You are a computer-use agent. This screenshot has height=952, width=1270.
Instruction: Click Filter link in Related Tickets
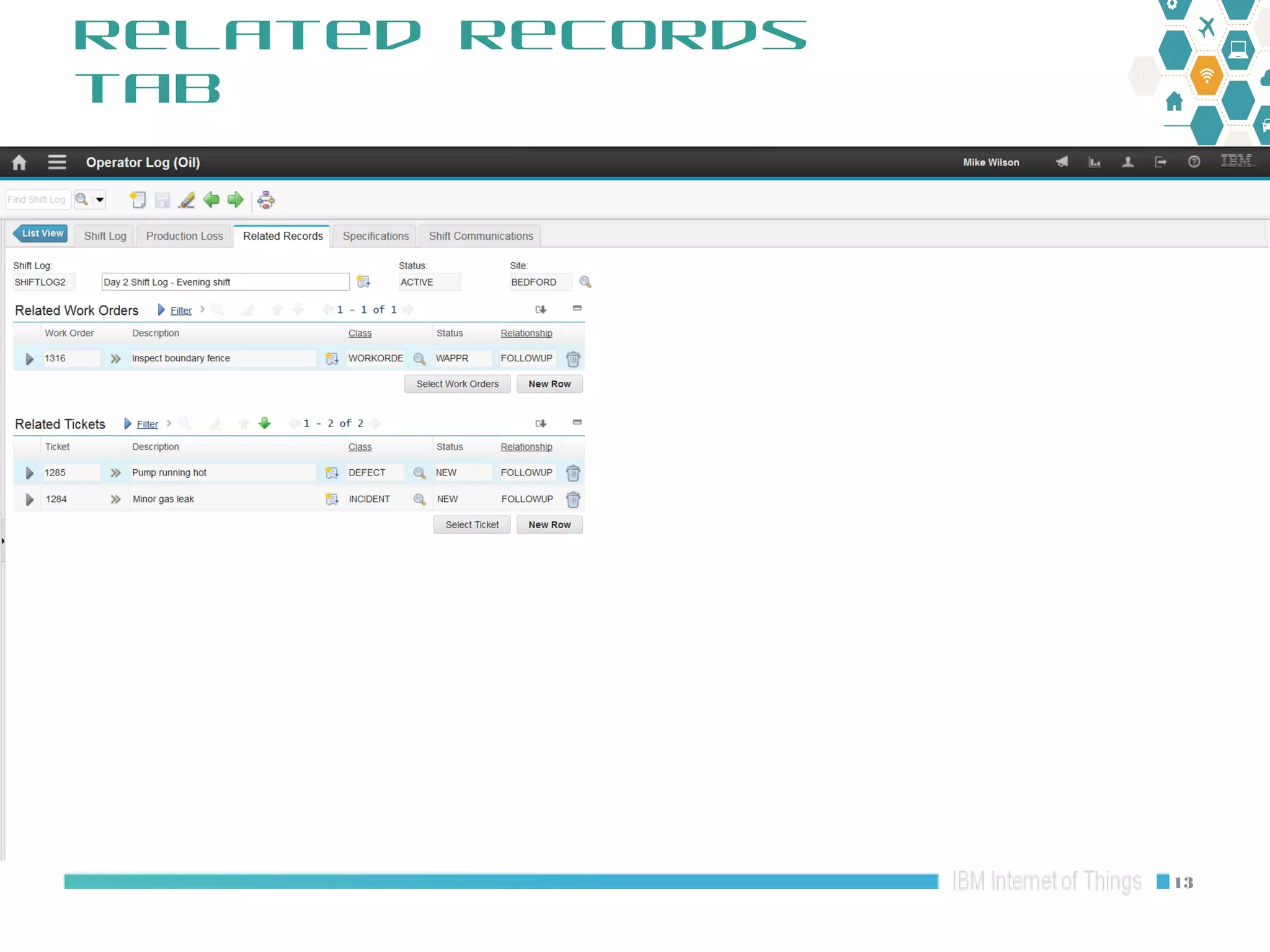[148, 425]
